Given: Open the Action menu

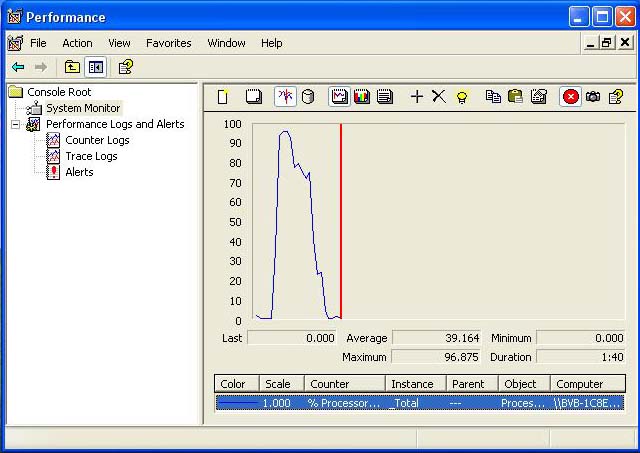Looking at the screenshot, I should point(77,43).
